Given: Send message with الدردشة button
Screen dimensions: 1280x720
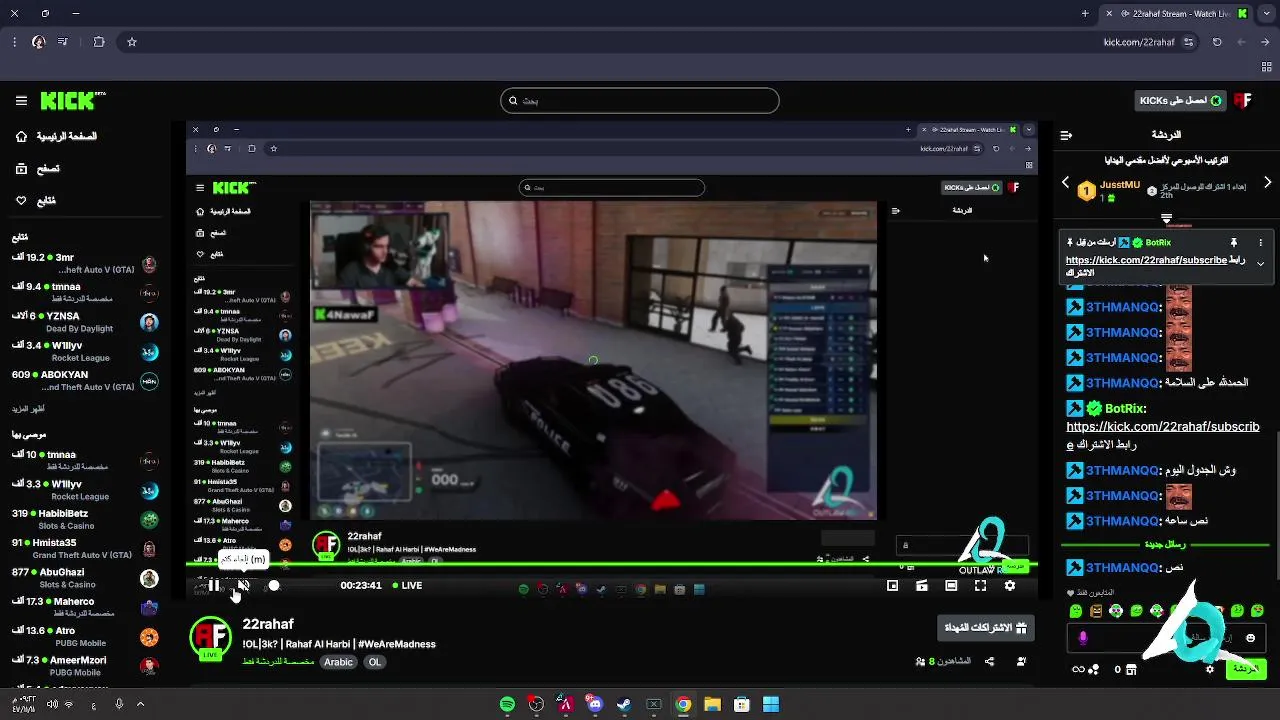Looking at the screenshot, I should pyautogui.click(x=1246, y=669).
